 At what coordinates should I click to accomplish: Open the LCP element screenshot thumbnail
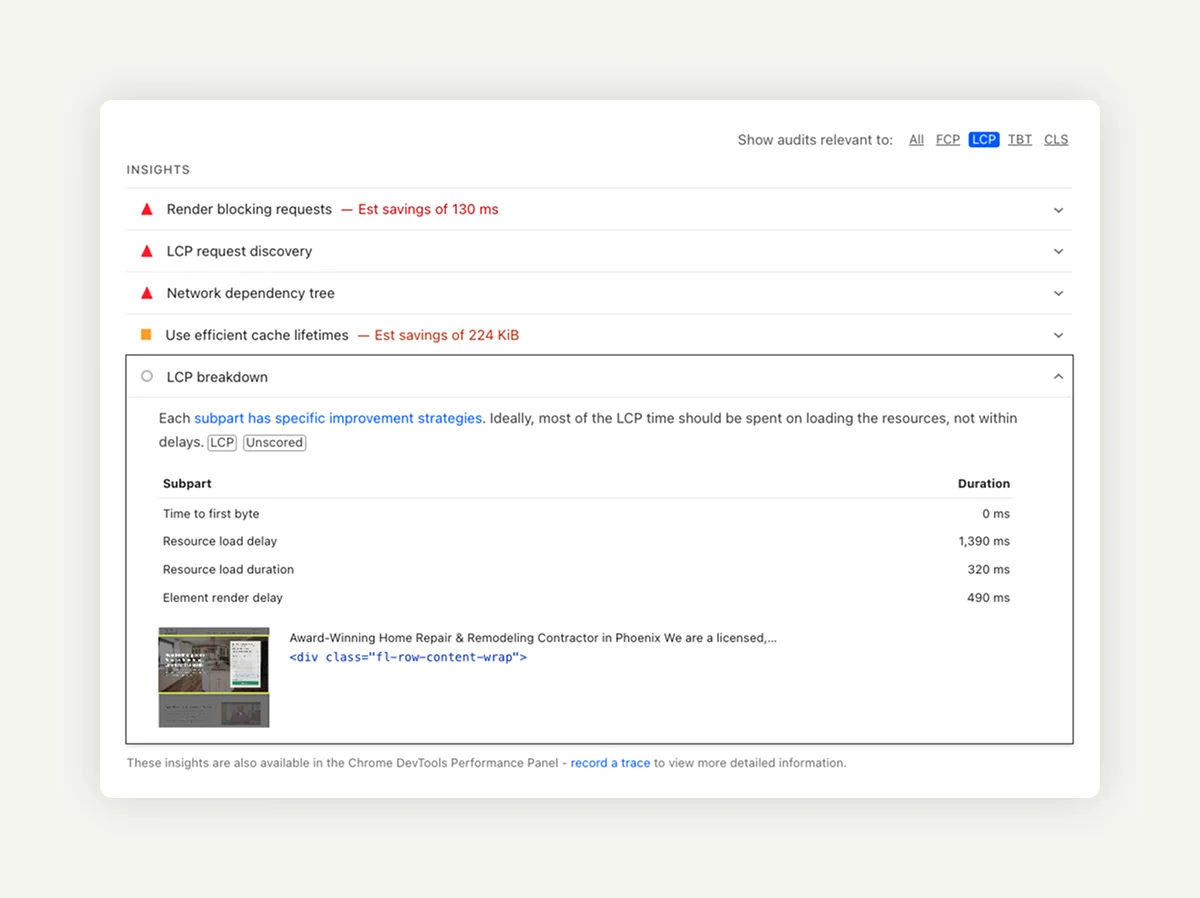coord(214,677)
